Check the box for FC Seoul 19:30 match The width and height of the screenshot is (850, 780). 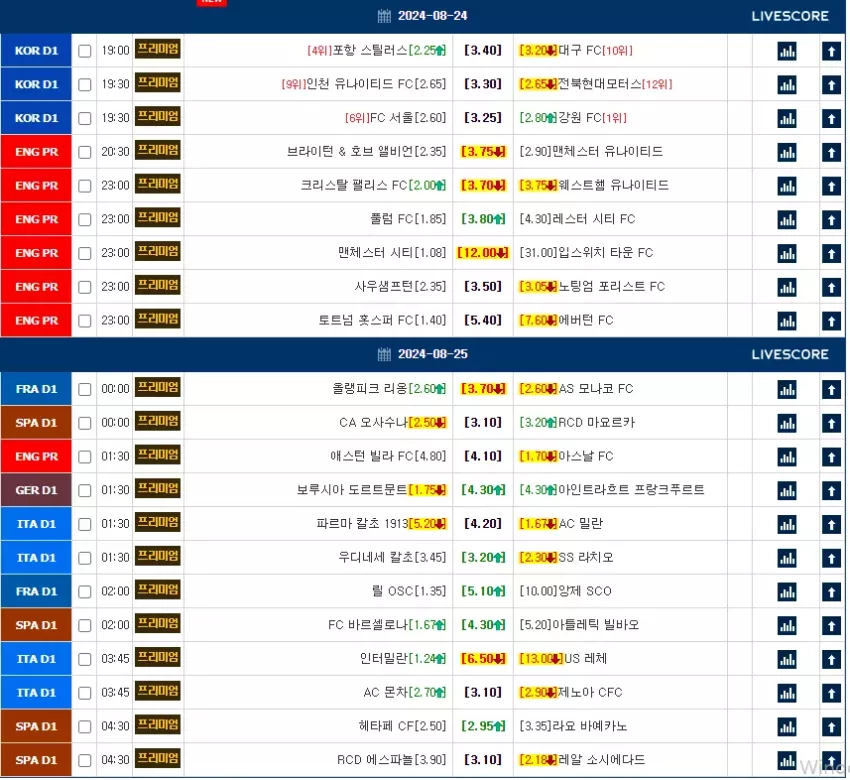(x=85, y=118)
